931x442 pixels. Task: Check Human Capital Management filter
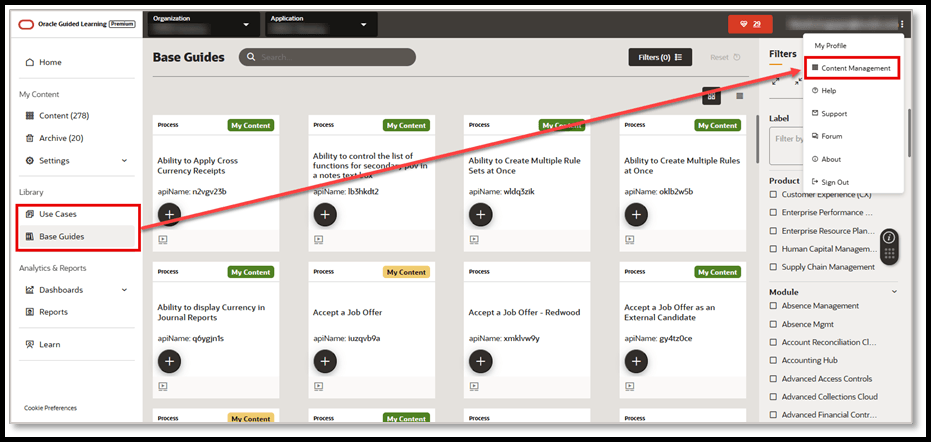[773, 249]
